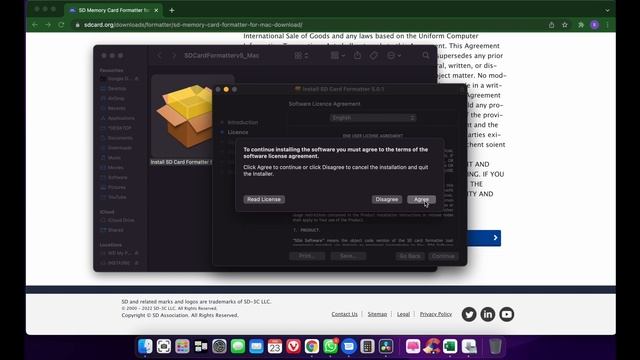Viewport: 640px width, 360px height.
Task: Click dimmed Print button in installer
Action: click(307, 256)
